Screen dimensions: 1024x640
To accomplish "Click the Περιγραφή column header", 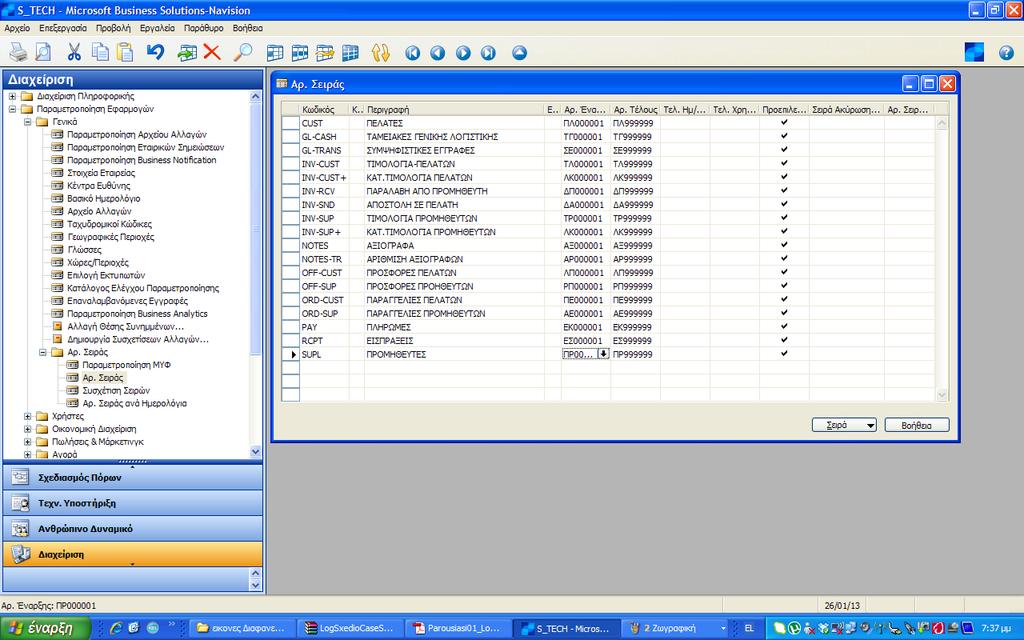I will point(455,109).
